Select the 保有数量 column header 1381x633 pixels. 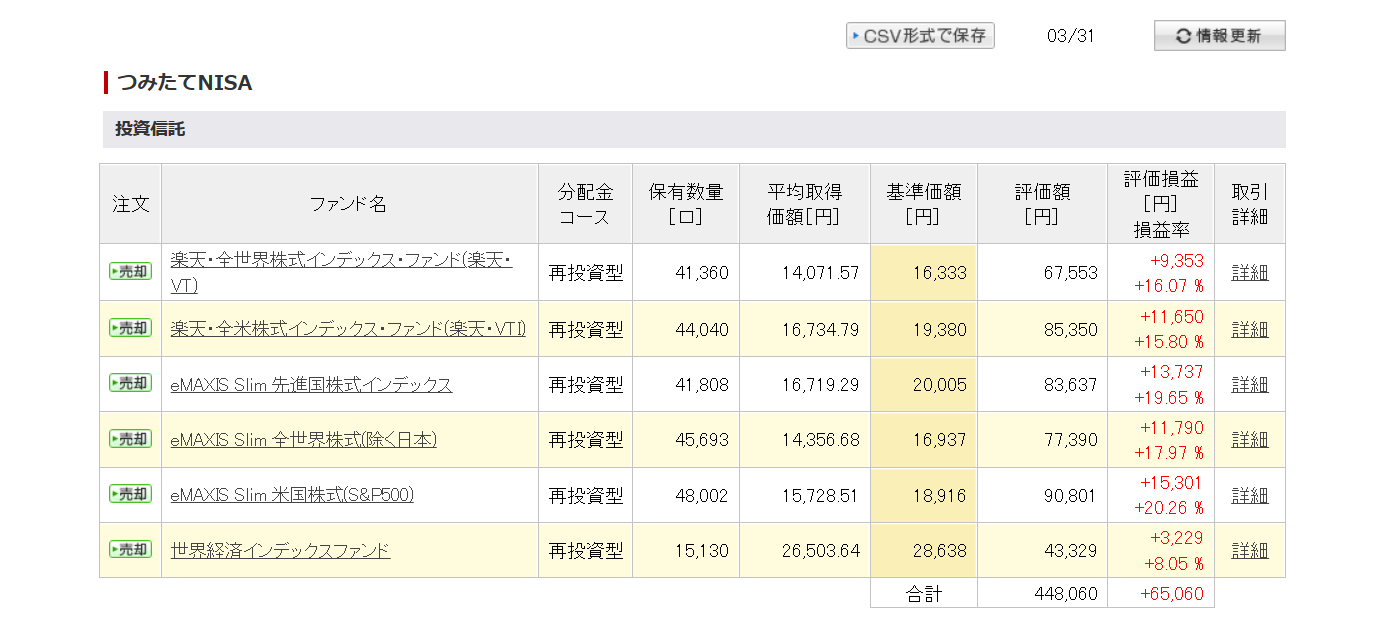click(x=686, y=204)
